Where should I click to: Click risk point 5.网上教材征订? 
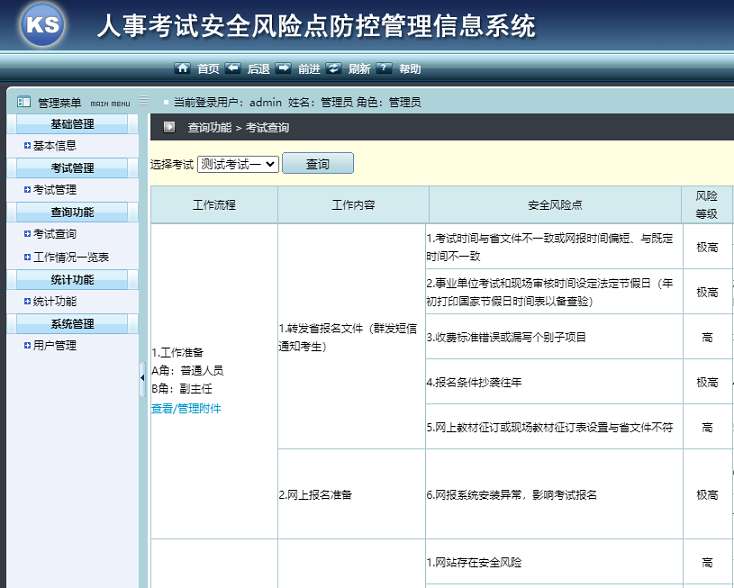point(554,427)
